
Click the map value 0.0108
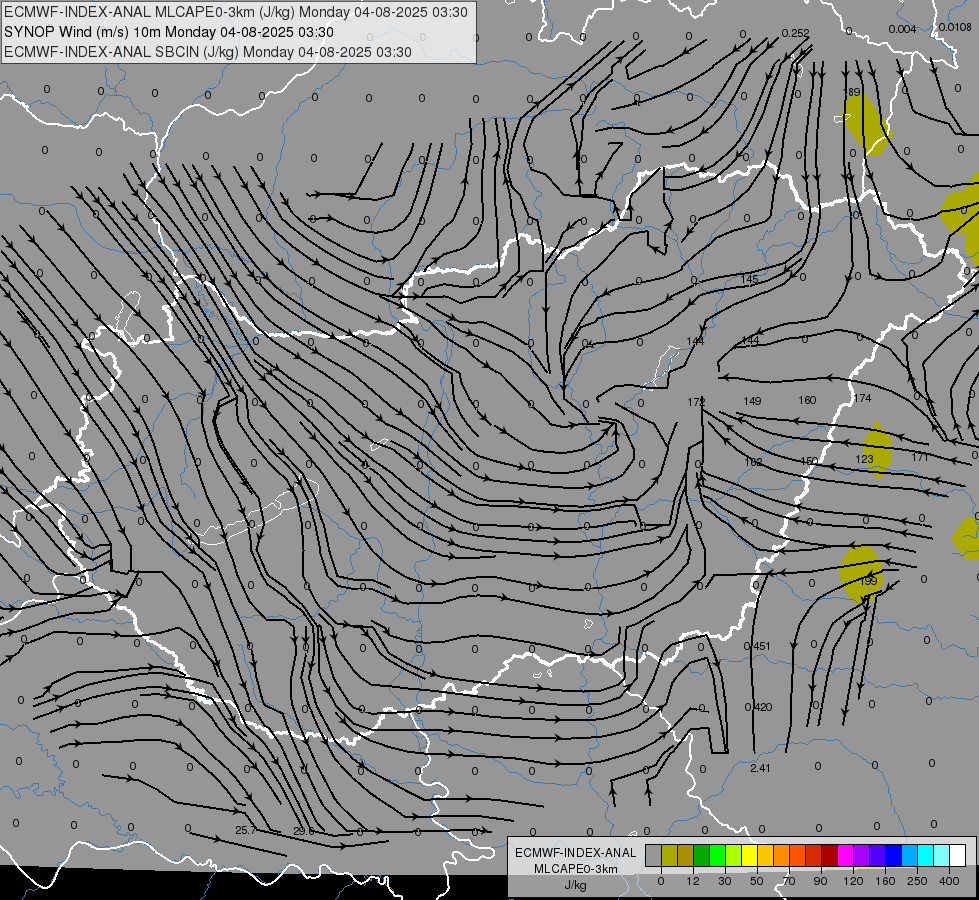955,27
